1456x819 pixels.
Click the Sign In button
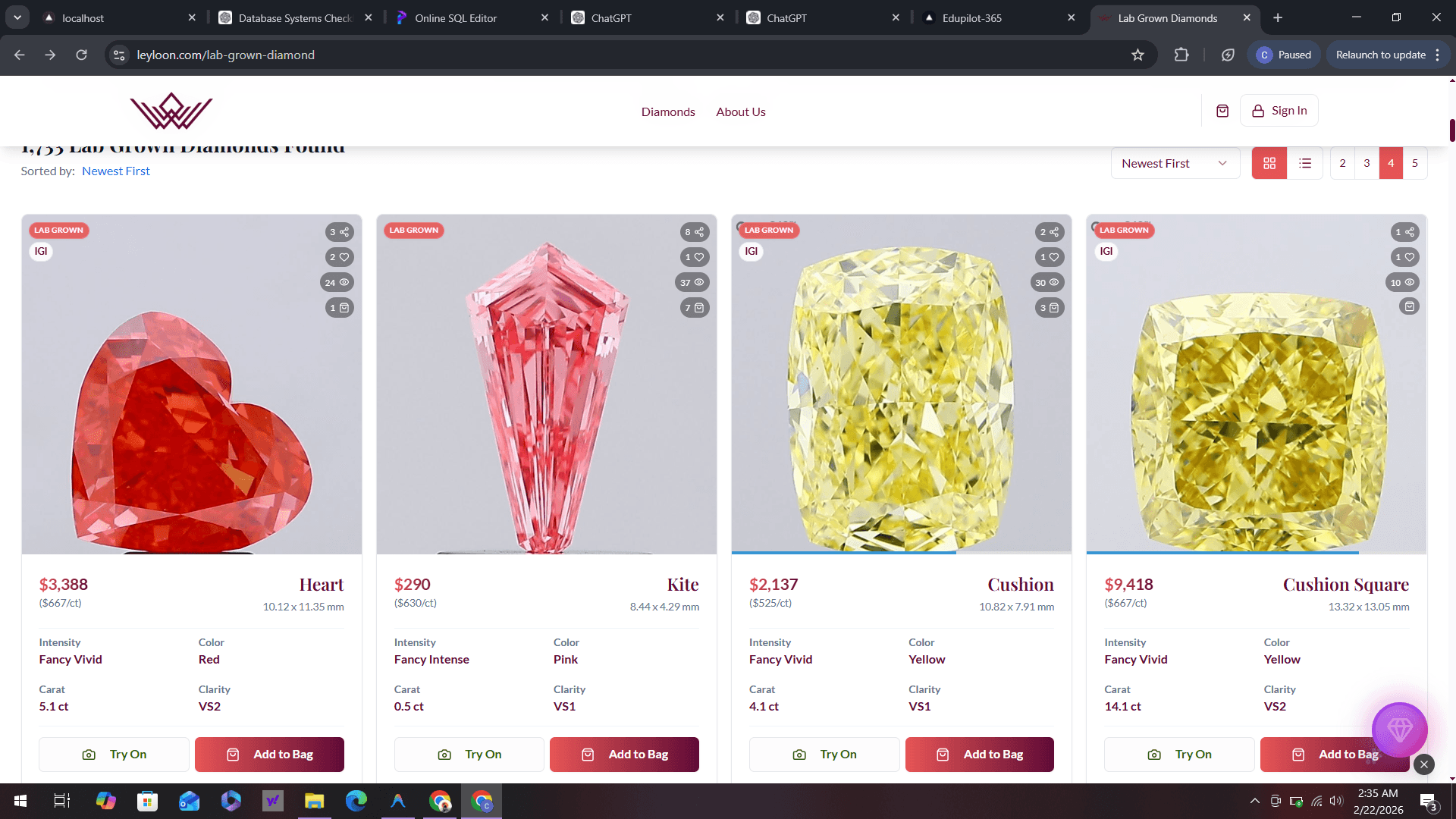click(1279, 110)
